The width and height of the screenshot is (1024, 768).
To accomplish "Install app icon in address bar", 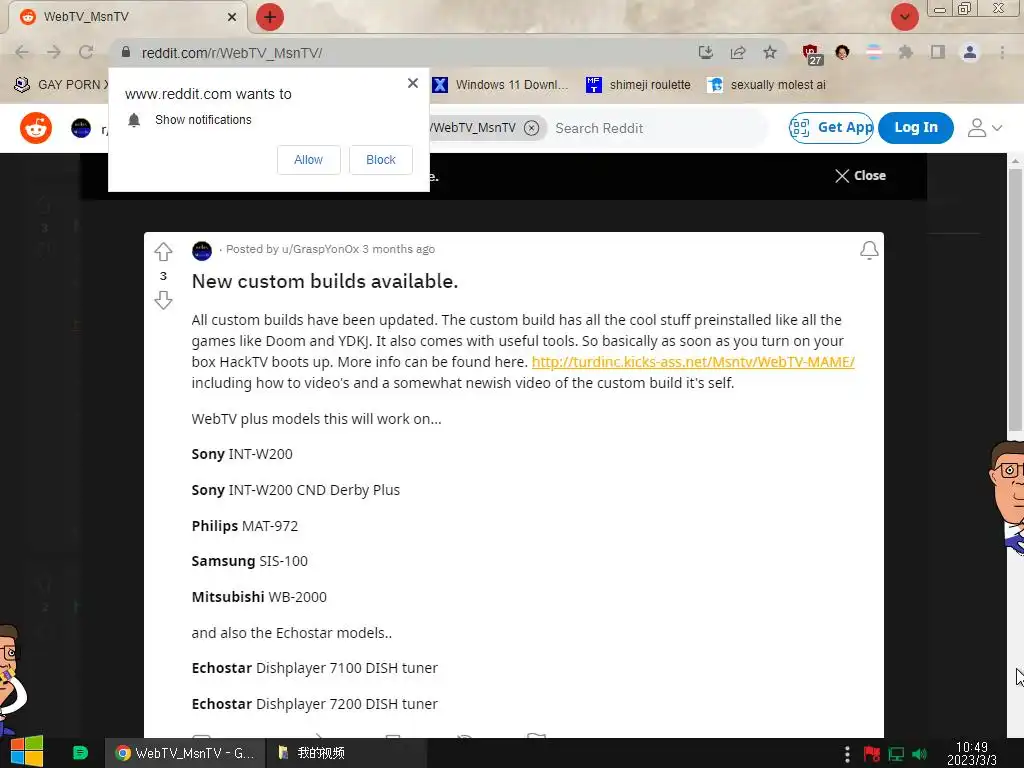I will tap(705, 52).
